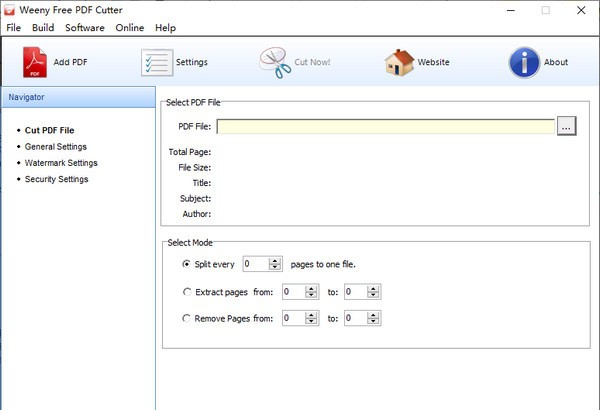The image size is (600, 410).
Task: Click the File Size: label
Action: pyautogui.click(x=194, y=167)
